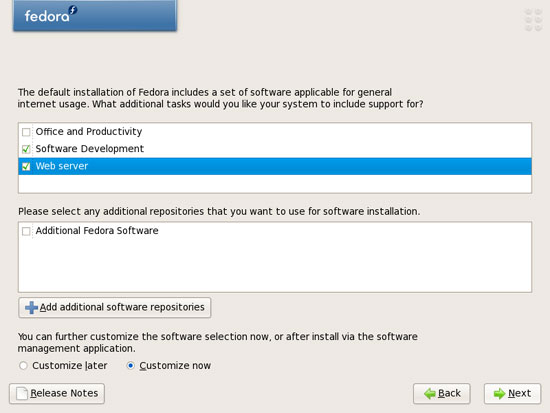Open the Release Notes
The width and height of the screenshot is (550, 413).
57,394
